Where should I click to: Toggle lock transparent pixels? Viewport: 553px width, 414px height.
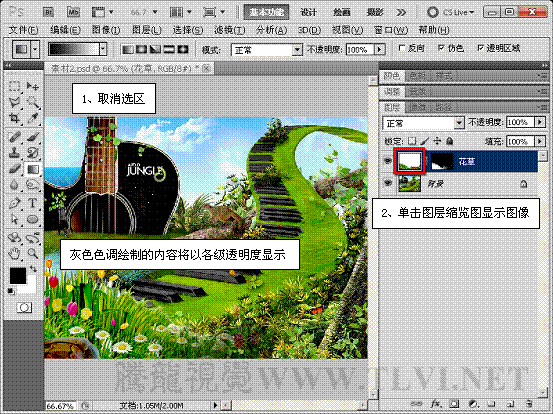pos(412,141)
